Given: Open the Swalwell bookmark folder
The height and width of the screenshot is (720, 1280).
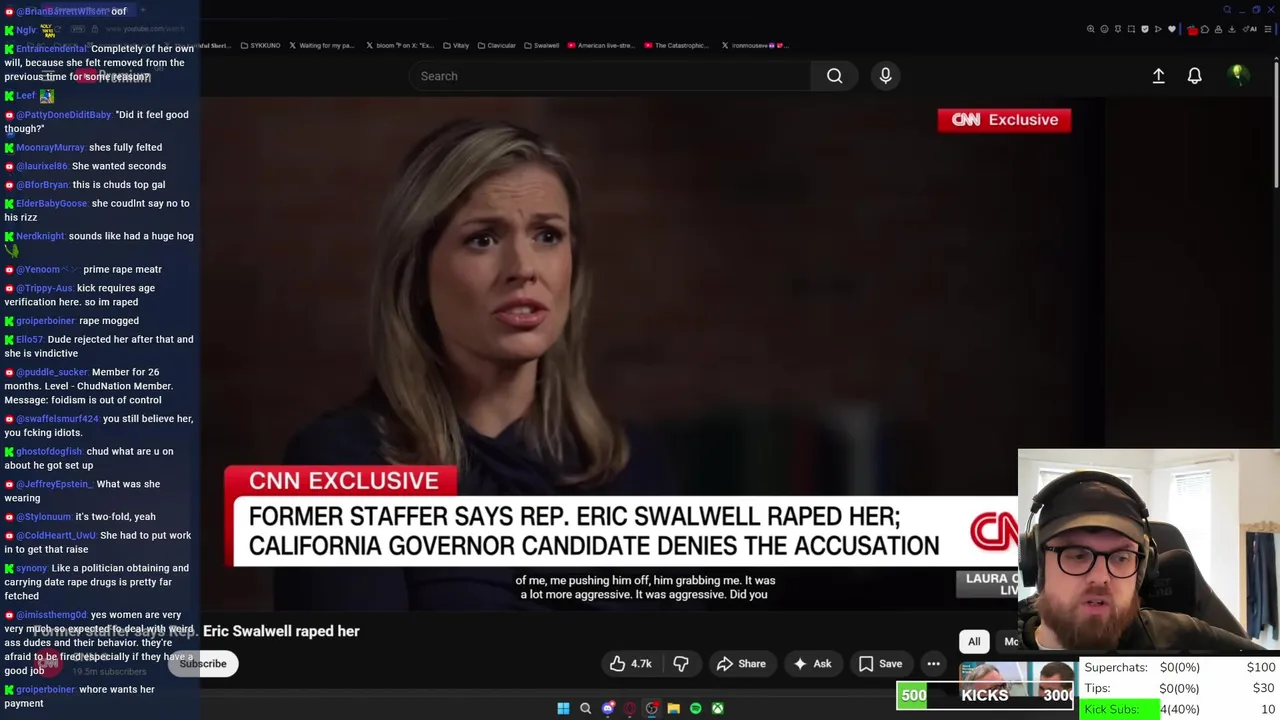Looking at the screenshot, I should pos(541,45).
